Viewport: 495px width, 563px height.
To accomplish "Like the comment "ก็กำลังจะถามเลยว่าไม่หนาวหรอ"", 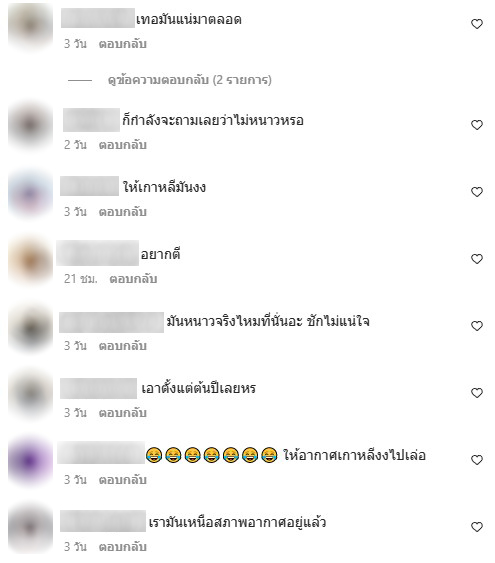I will (x=477, y=125).
